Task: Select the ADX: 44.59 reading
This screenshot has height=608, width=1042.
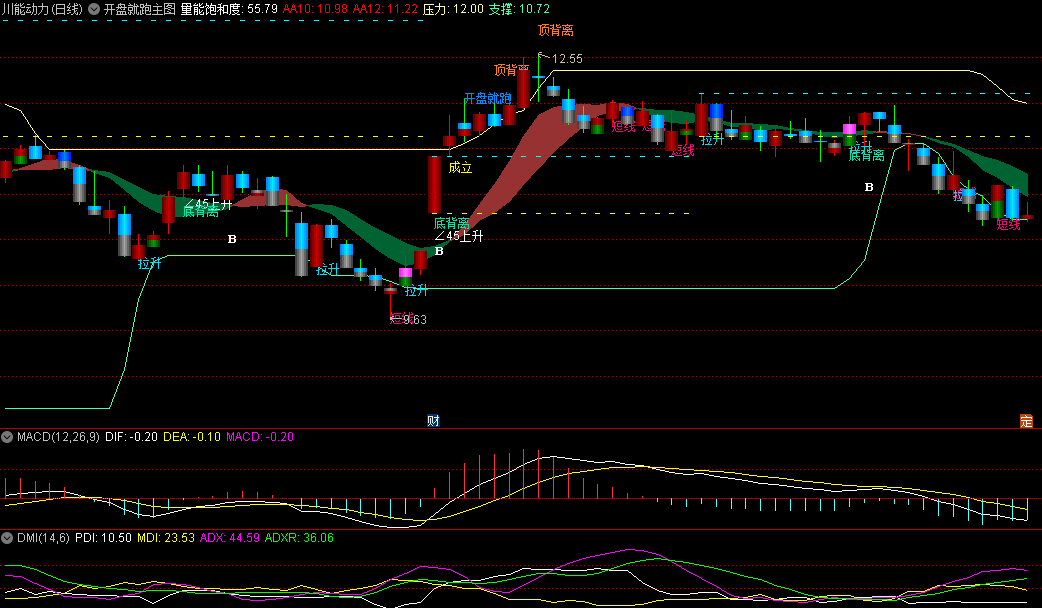Action: pyautogui.click(x=230, y=538)
